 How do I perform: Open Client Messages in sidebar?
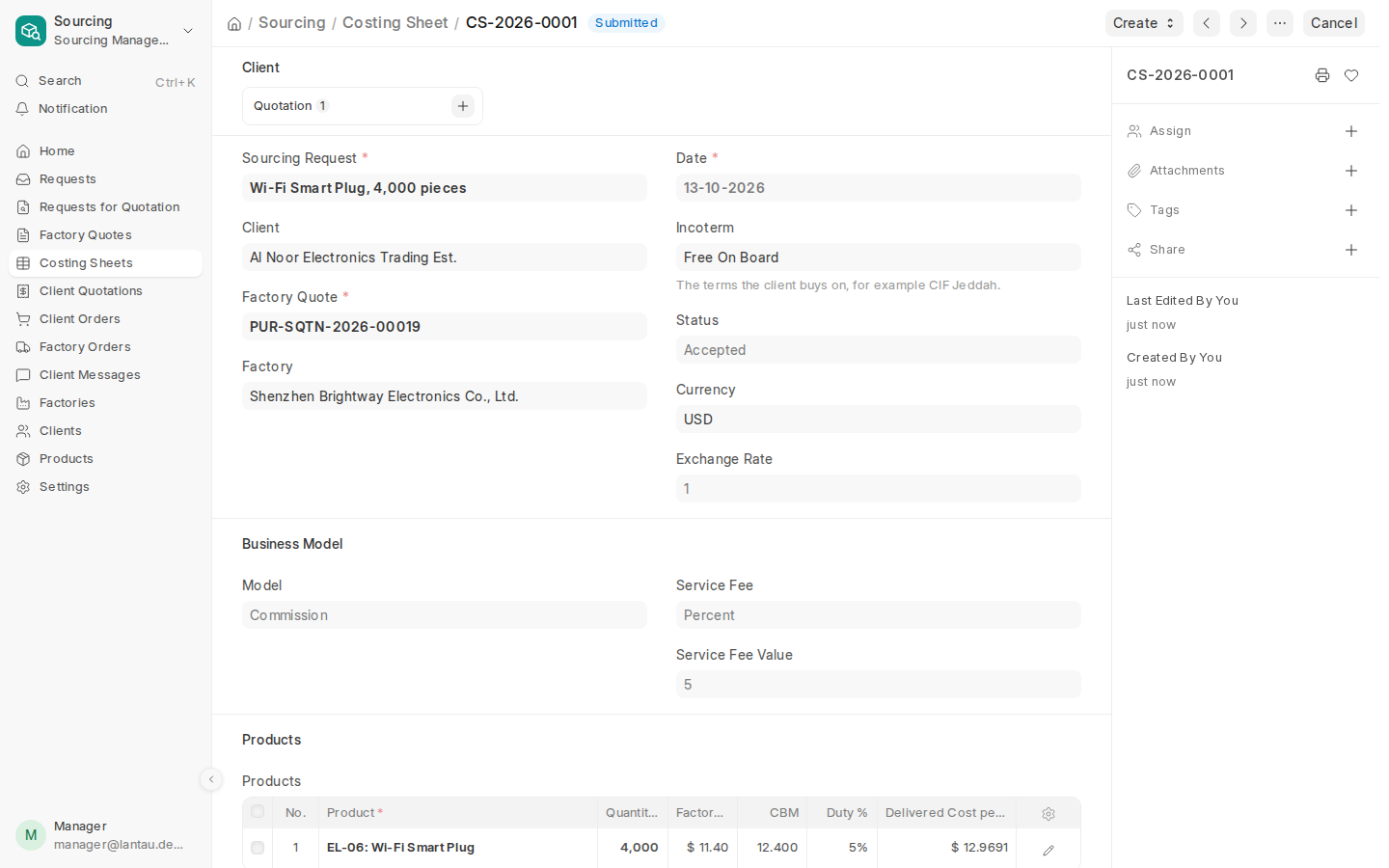106,375
